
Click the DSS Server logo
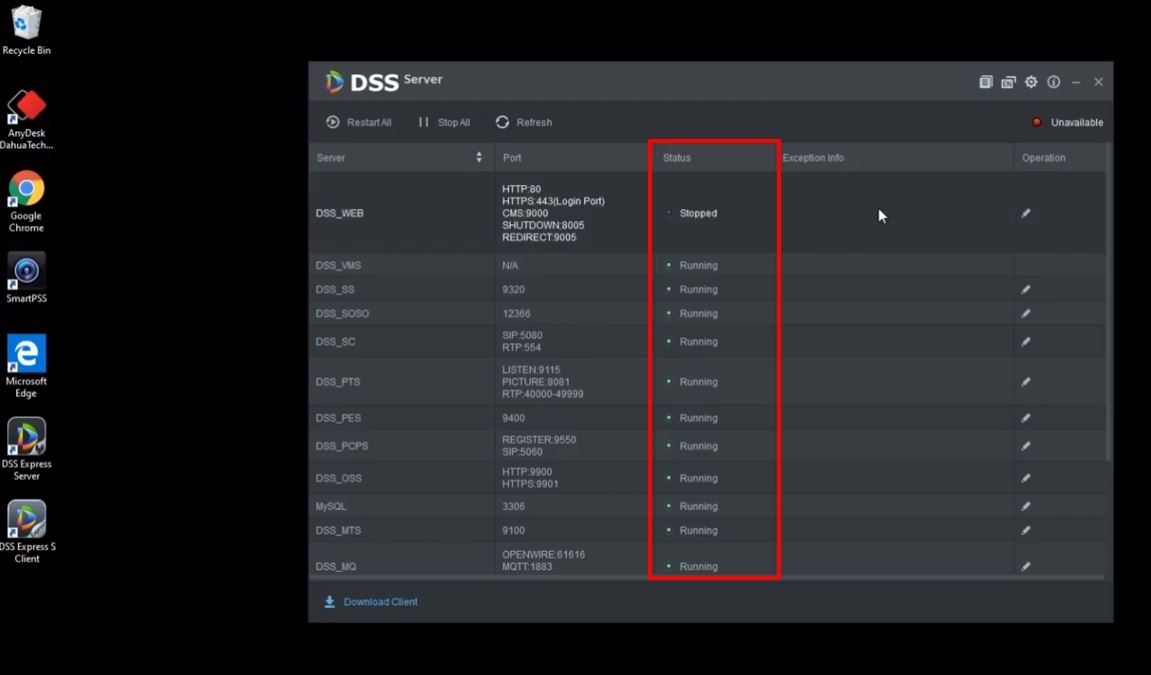point(383,81)
